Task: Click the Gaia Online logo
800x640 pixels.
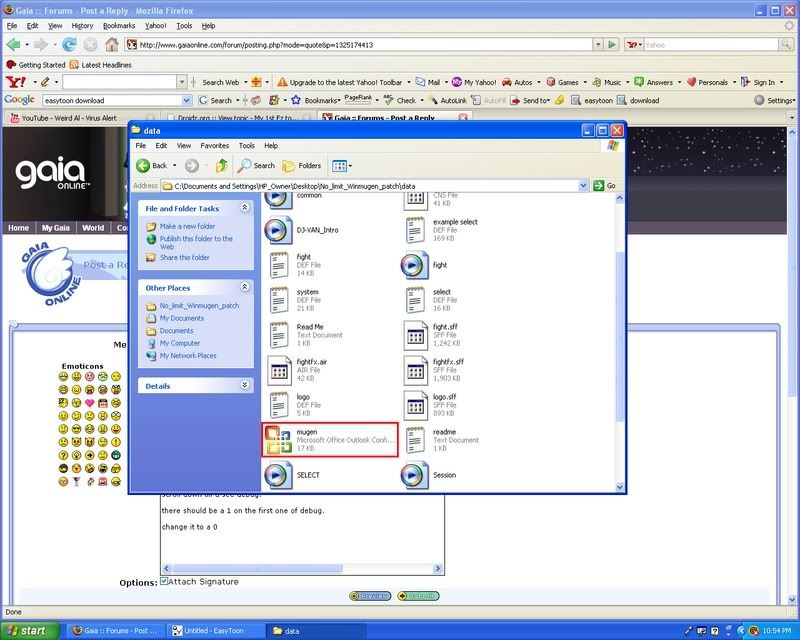Action: coord(52,173)
